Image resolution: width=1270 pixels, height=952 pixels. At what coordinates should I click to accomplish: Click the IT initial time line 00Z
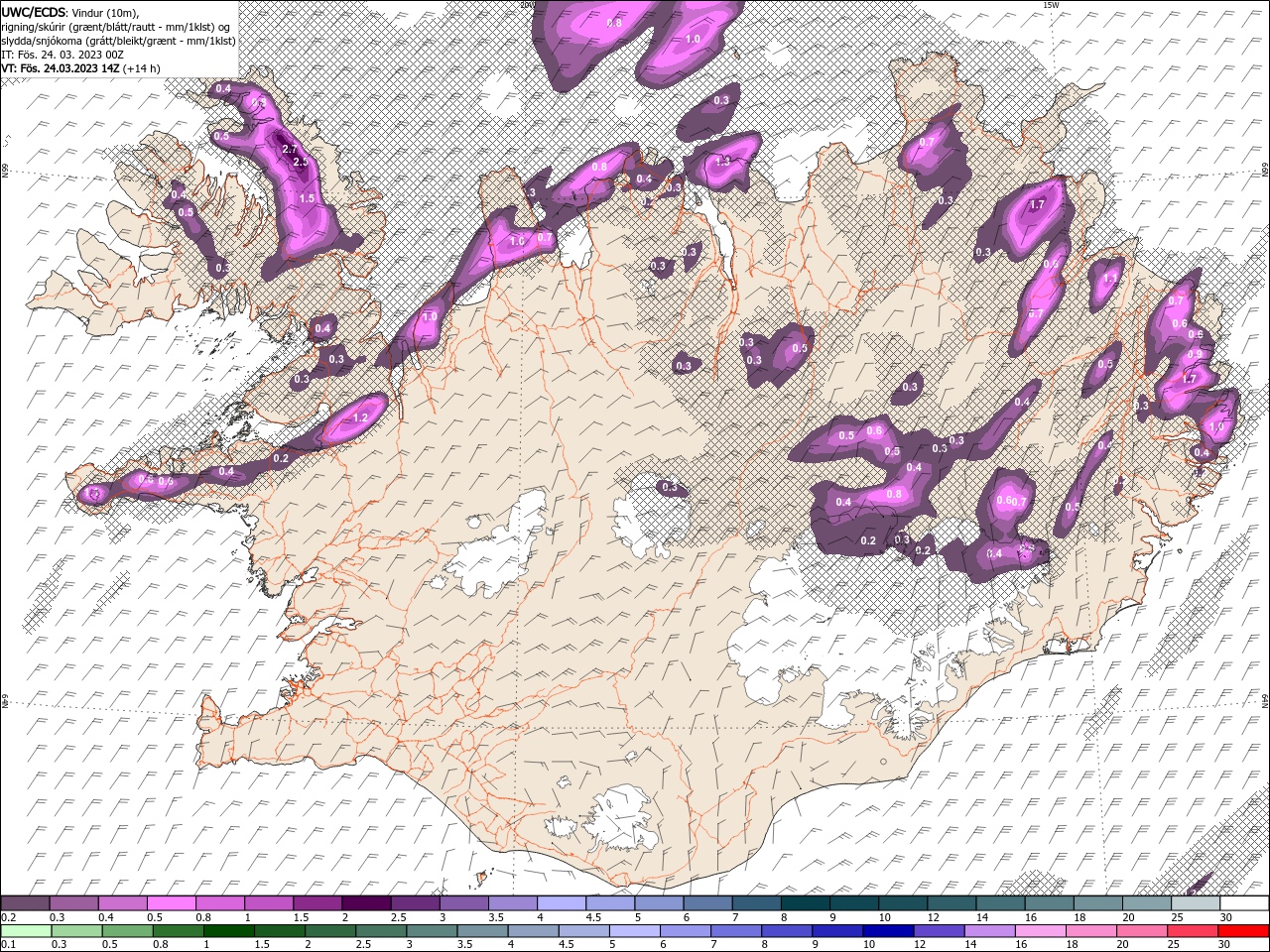pos(63,55)
